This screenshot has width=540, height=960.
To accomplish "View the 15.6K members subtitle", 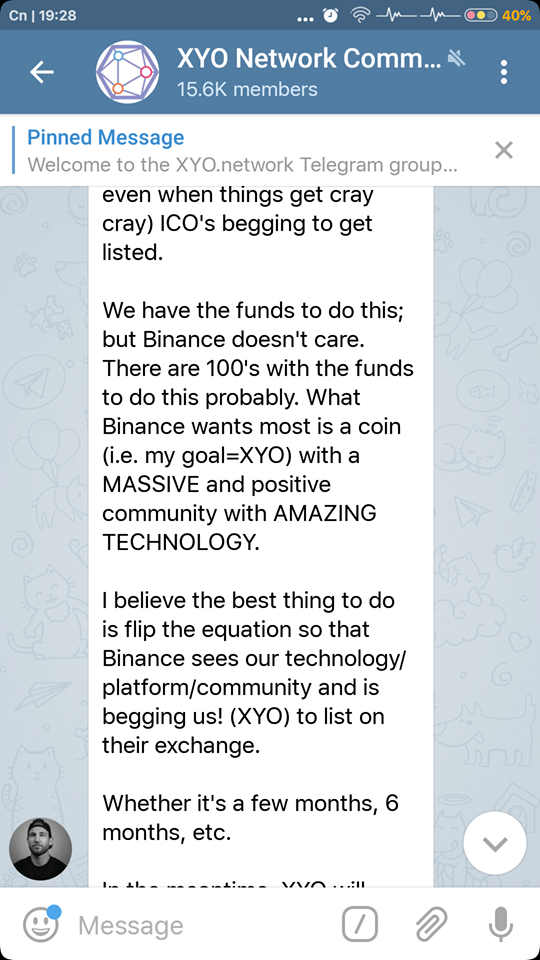I will [247, 90].
